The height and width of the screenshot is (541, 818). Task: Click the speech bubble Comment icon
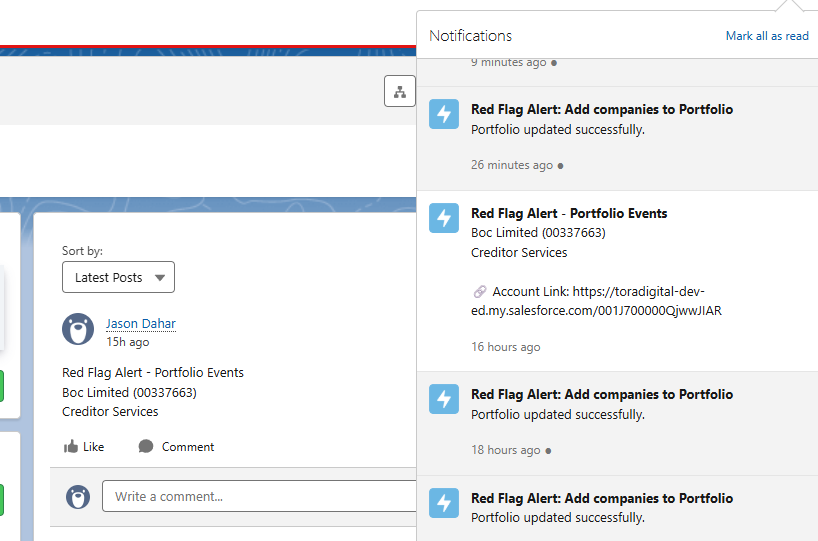(146, 447)
